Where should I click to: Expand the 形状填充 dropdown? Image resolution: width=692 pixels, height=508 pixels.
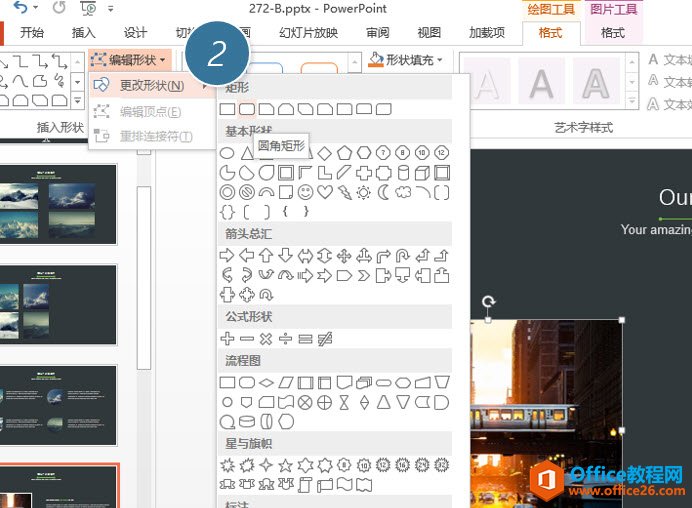[x=406, y=60]
